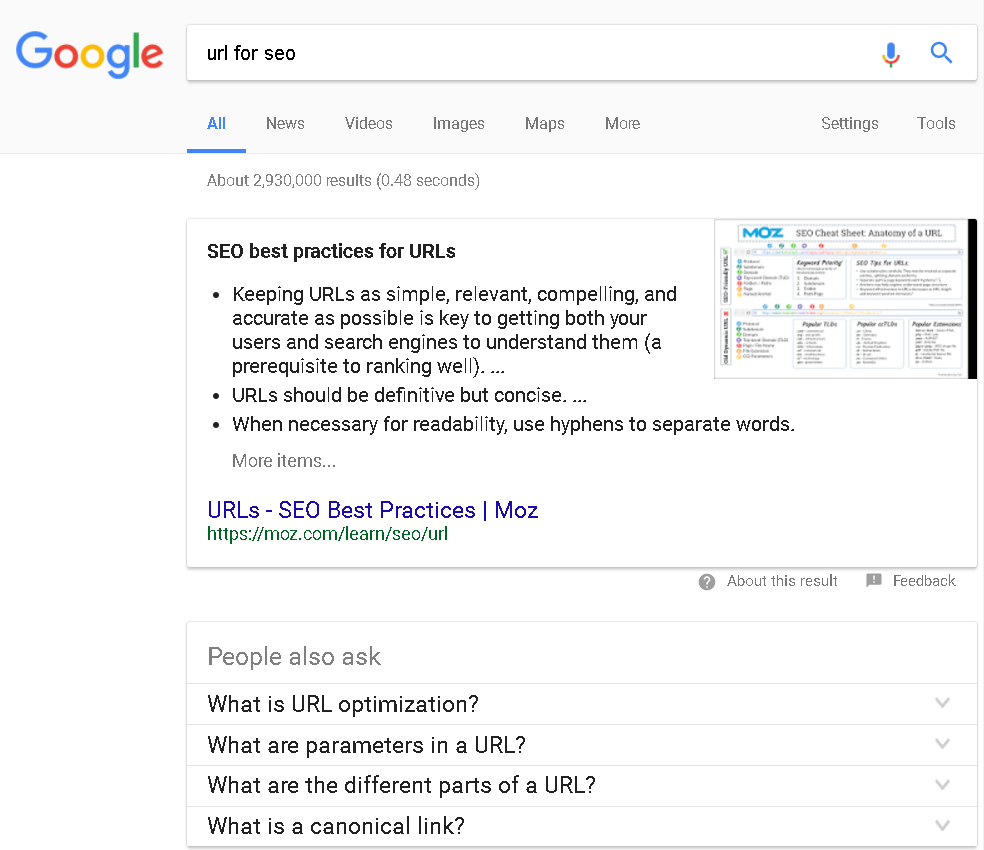Screen dimensions: 984x850
Task: Open the More search categories menu
Action: coord(622,123)
